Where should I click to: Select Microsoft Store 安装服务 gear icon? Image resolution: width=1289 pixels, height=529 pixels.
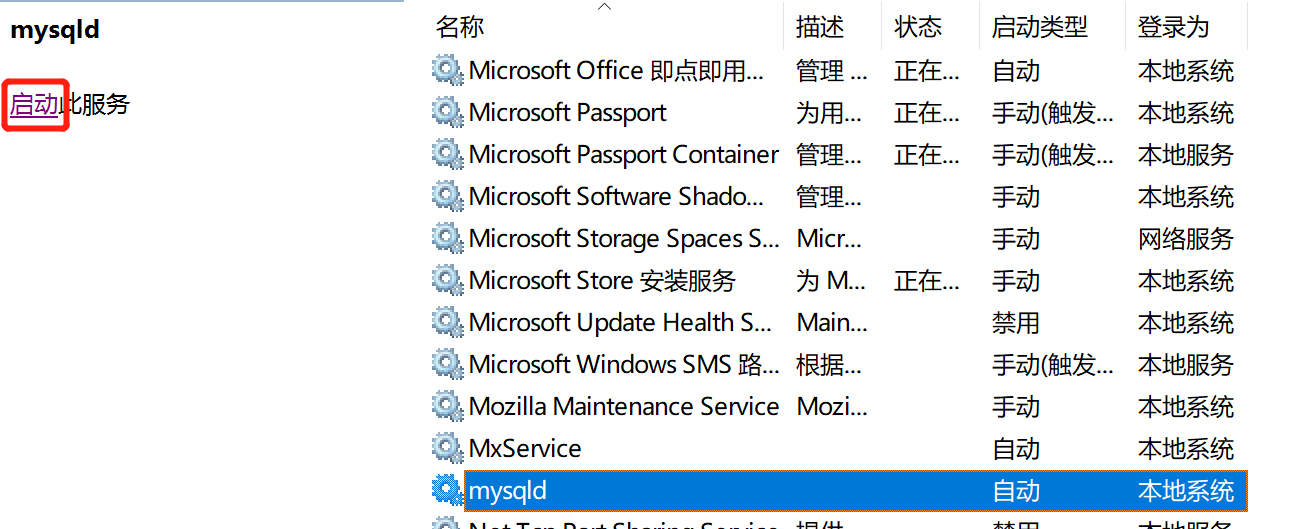click(447, 280)
